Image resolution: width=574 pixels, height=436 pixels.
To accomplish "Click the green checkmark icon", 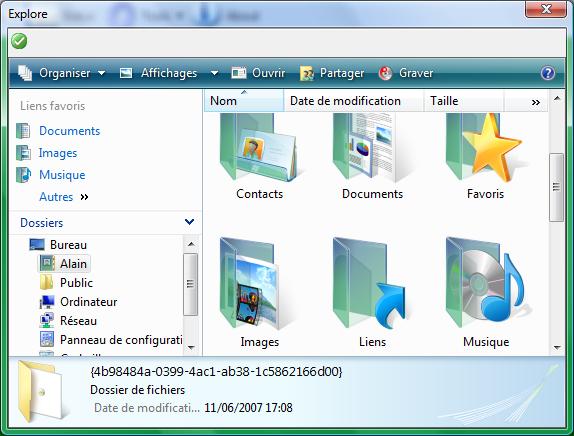I will tap(19, 41).
